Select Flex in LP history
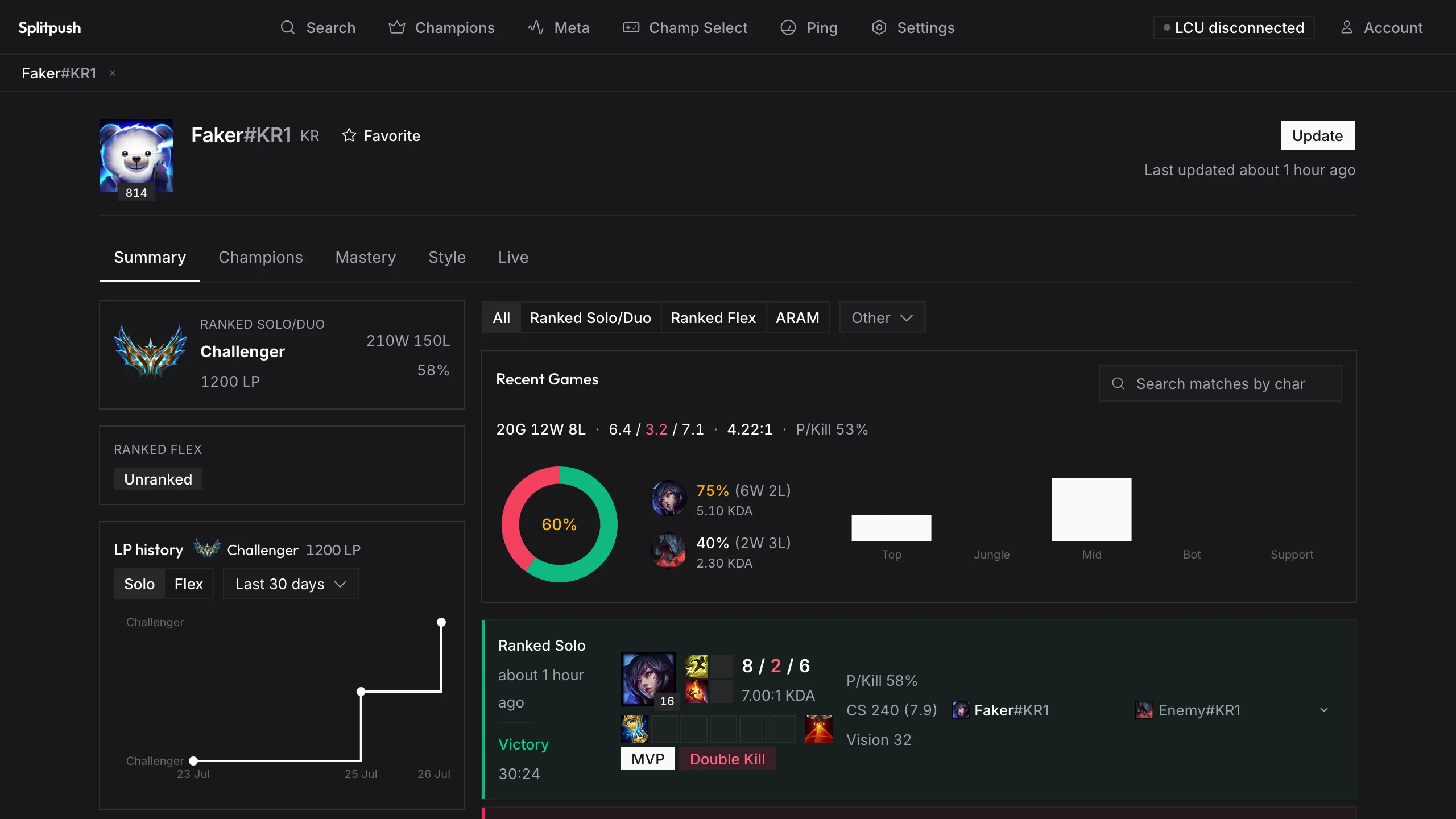Screen dimensions: 1456x819 [x=188, y=584]
